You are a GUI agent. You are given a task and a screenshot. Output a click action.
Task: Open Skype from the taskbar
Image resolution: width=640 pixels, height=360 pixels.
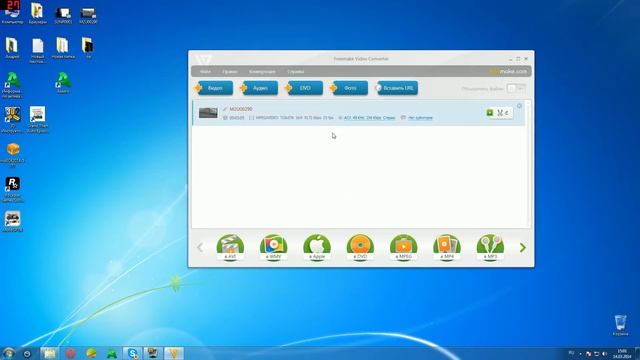pos(132,353)
